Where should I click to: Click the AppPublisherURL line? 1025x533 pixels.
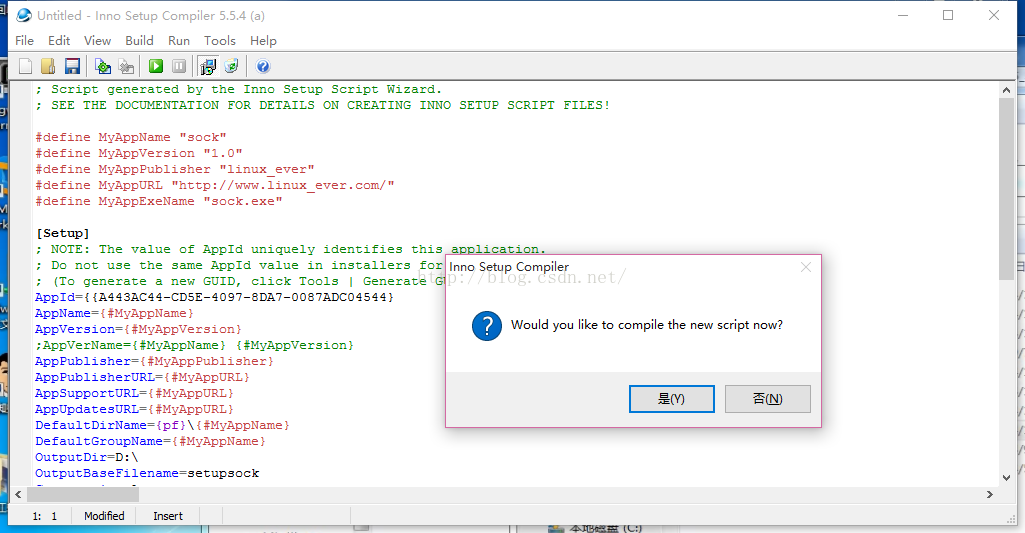pos(143,377)
